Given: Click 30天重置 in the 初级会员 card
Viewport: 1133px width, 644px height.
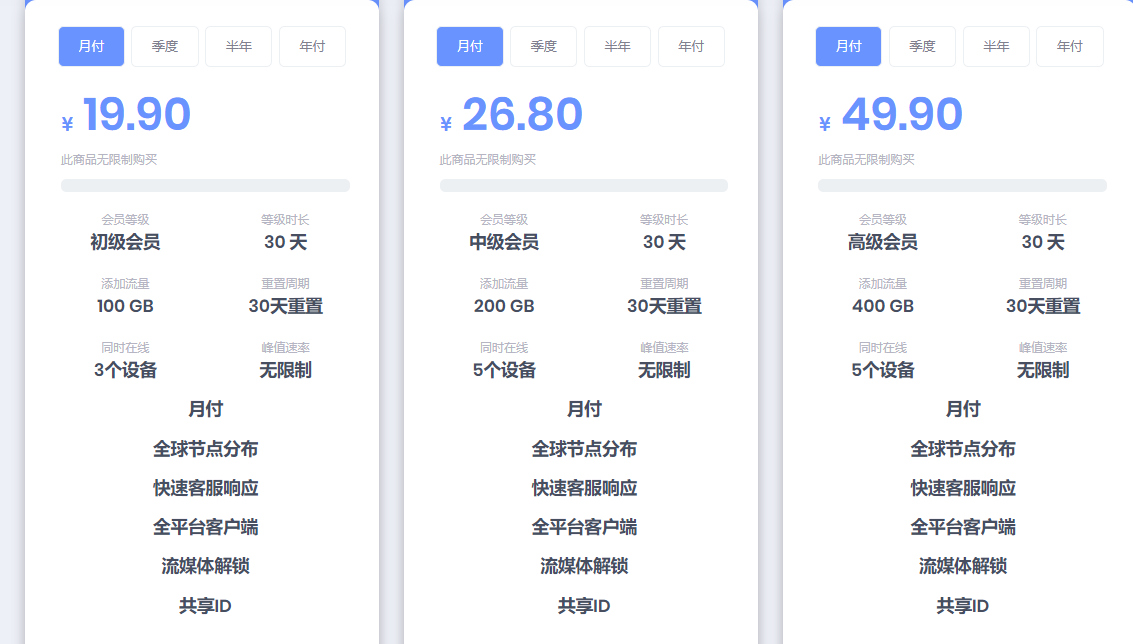Looking at the screenshot, I should [285, 306].
